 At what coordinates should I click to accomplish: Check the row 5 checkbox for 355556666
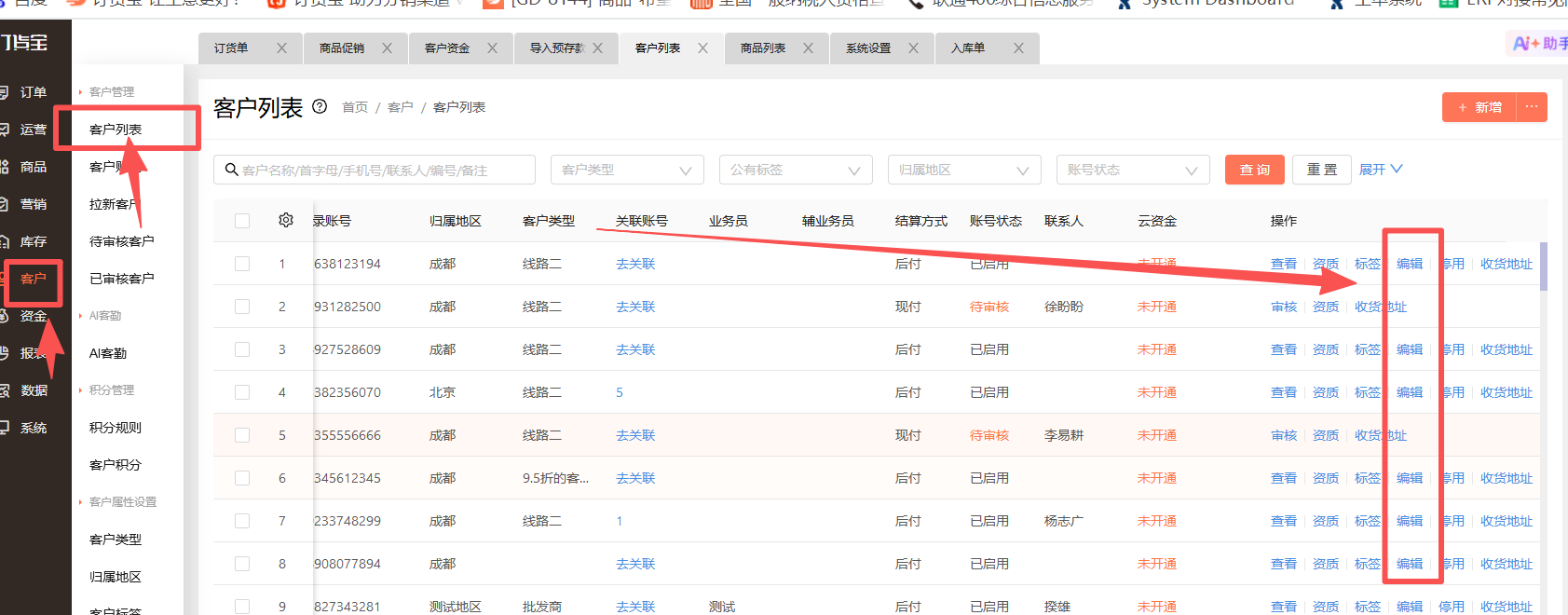pos(242,435)
